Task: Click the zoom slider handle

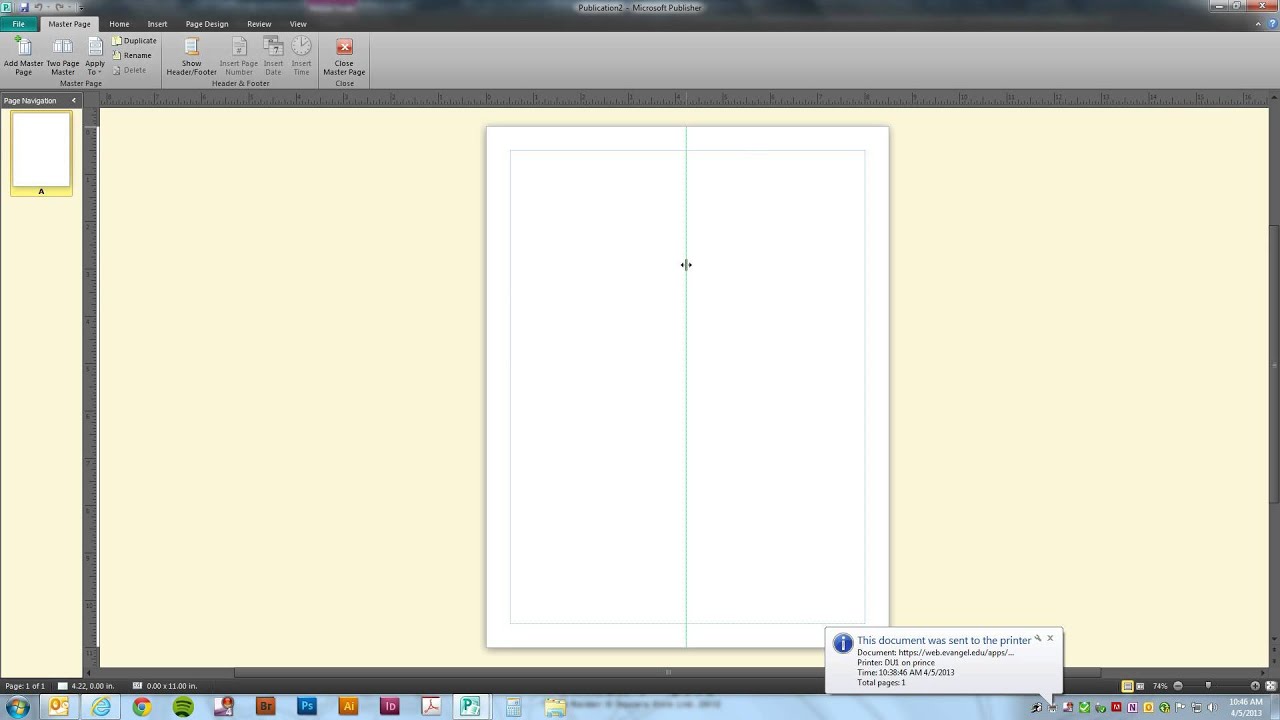Action: point(1208,686)
